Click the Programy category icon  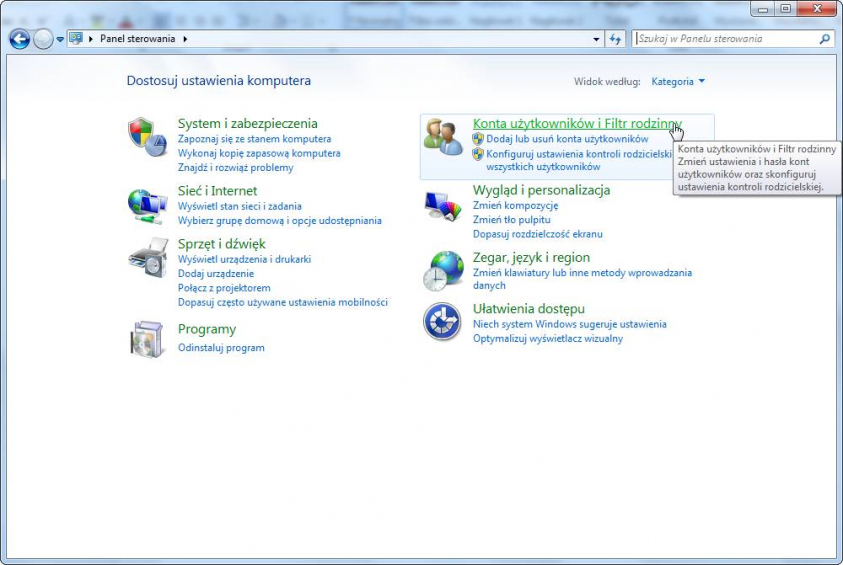click(x=147, y=339)
